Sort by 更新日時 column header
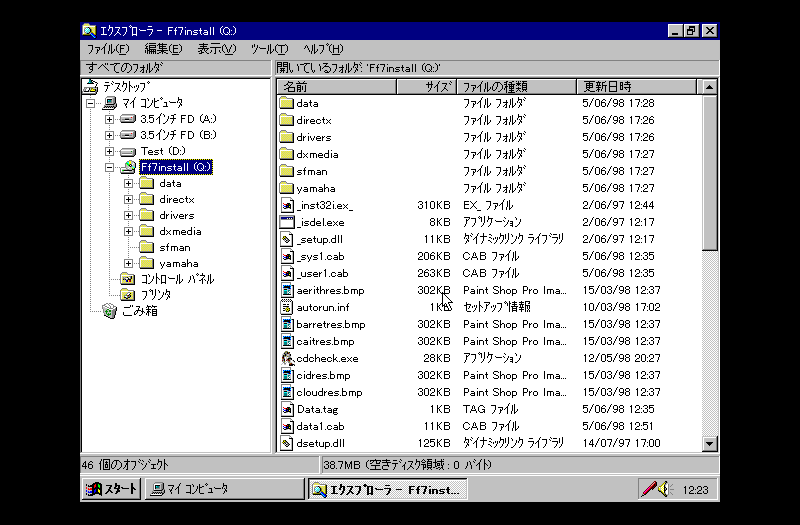The height and width of the screenshot is (525, 800). point(636,87)
